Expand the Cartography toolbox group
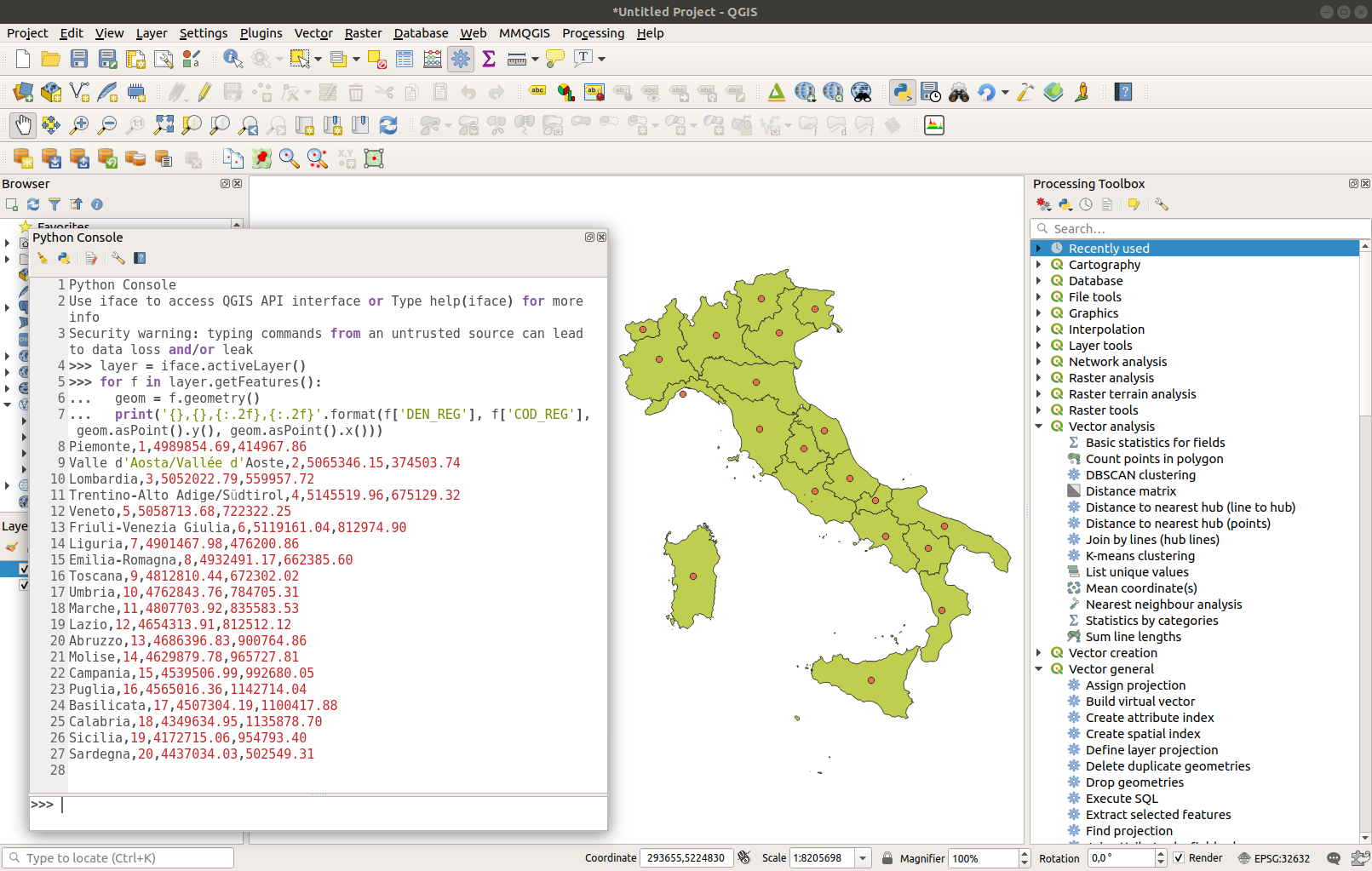1372x871 pixels. click(1038, 265)
